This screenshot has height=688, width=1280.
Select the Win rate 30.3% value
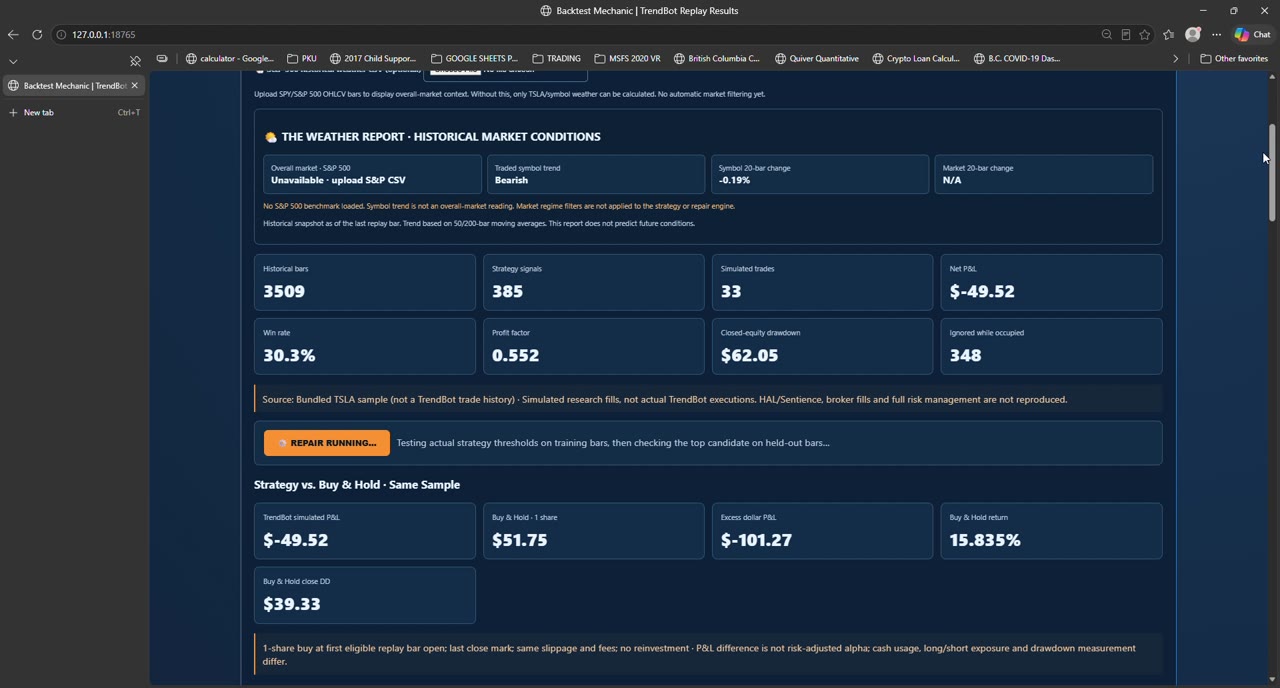(x=289, y=355)
